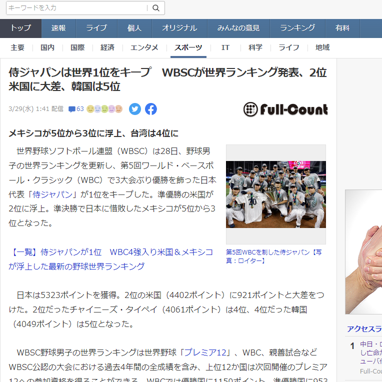Go to the ランキング tab
The height and width of the screenshot is (382, 382).
[298, 28]
